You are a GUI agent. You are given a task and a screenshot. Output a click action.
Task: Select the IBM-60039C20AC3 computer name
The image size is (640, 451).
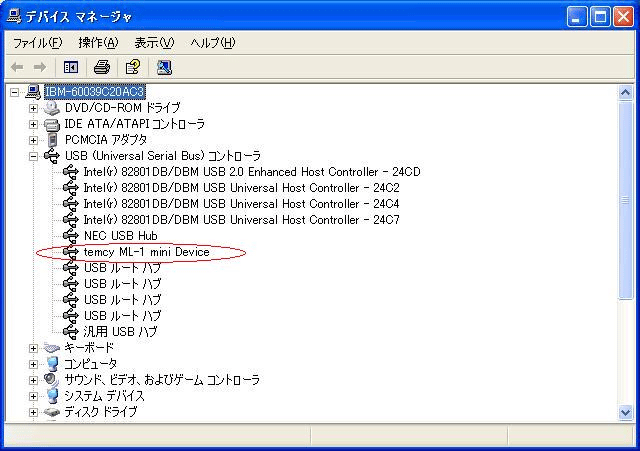(94, 91)
